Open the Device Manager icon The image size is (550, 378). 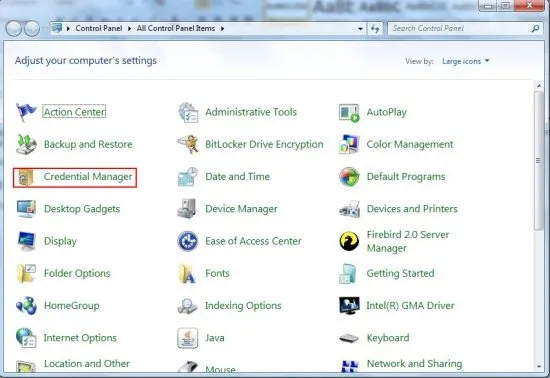187,209
